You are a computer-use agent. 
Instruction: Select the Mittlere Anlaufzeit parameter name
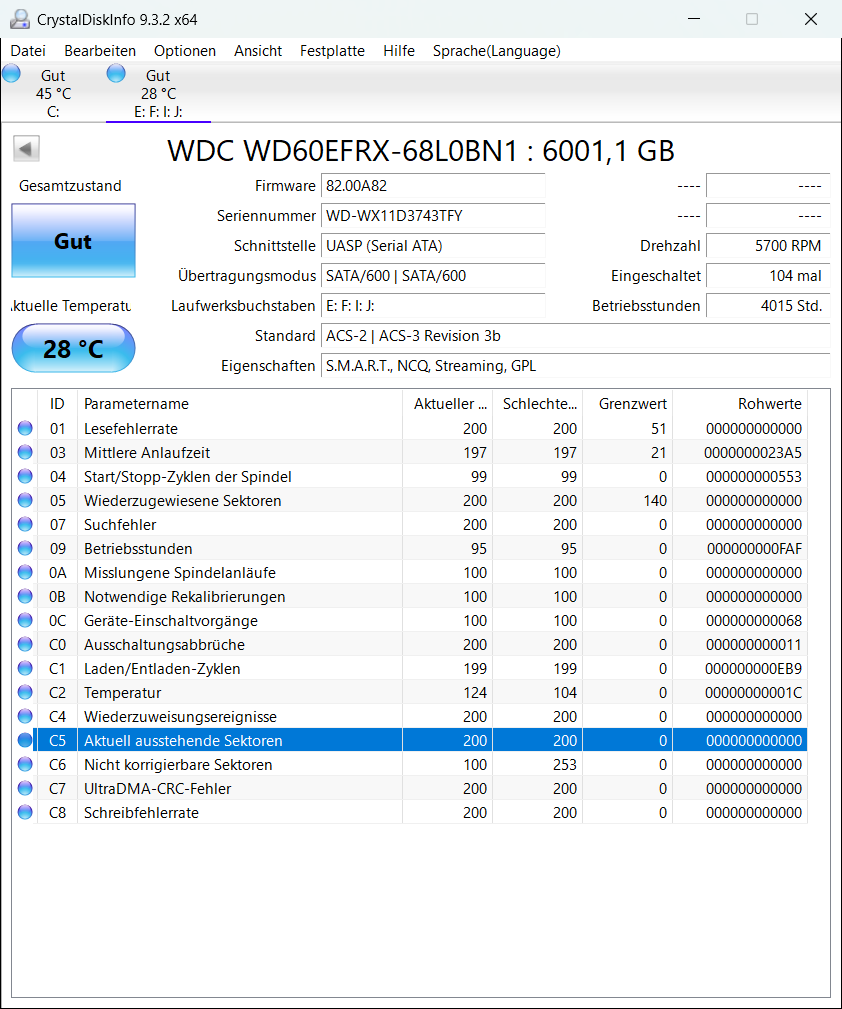(147, 452)
